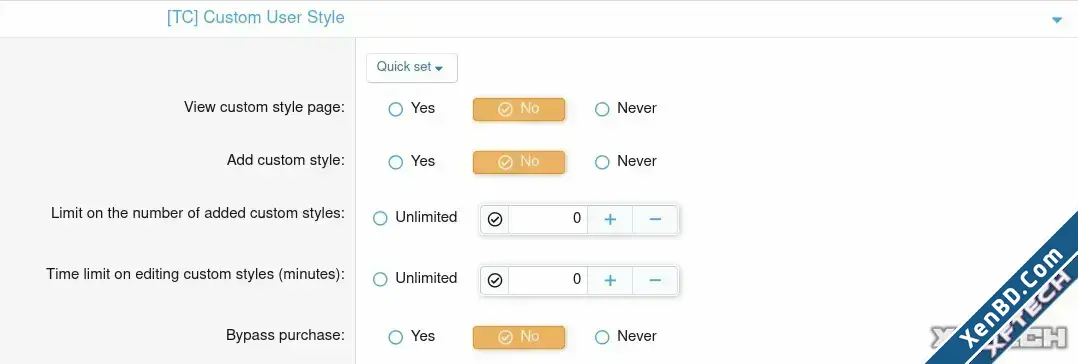The height and width of the screenshot is (364, 1078).
Task: Click minus icon for custom styles limit
Action: click(655, 220)
